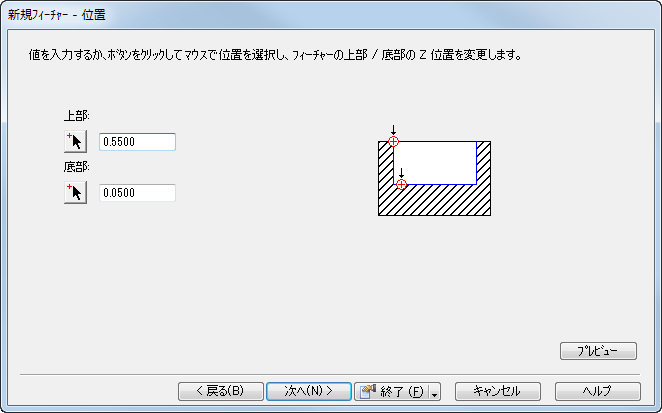The width and height of the screenshot is (662, 413).
Task: Click the 上部: label text
Action: [77, 116]
